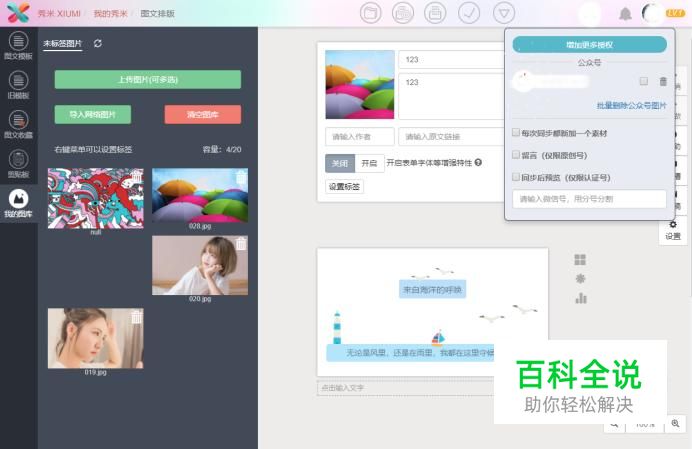This screenshot has height=449, width=692.
Task: Delete the 020.jpg image via trash icon
Action: [x=241, y=243]
